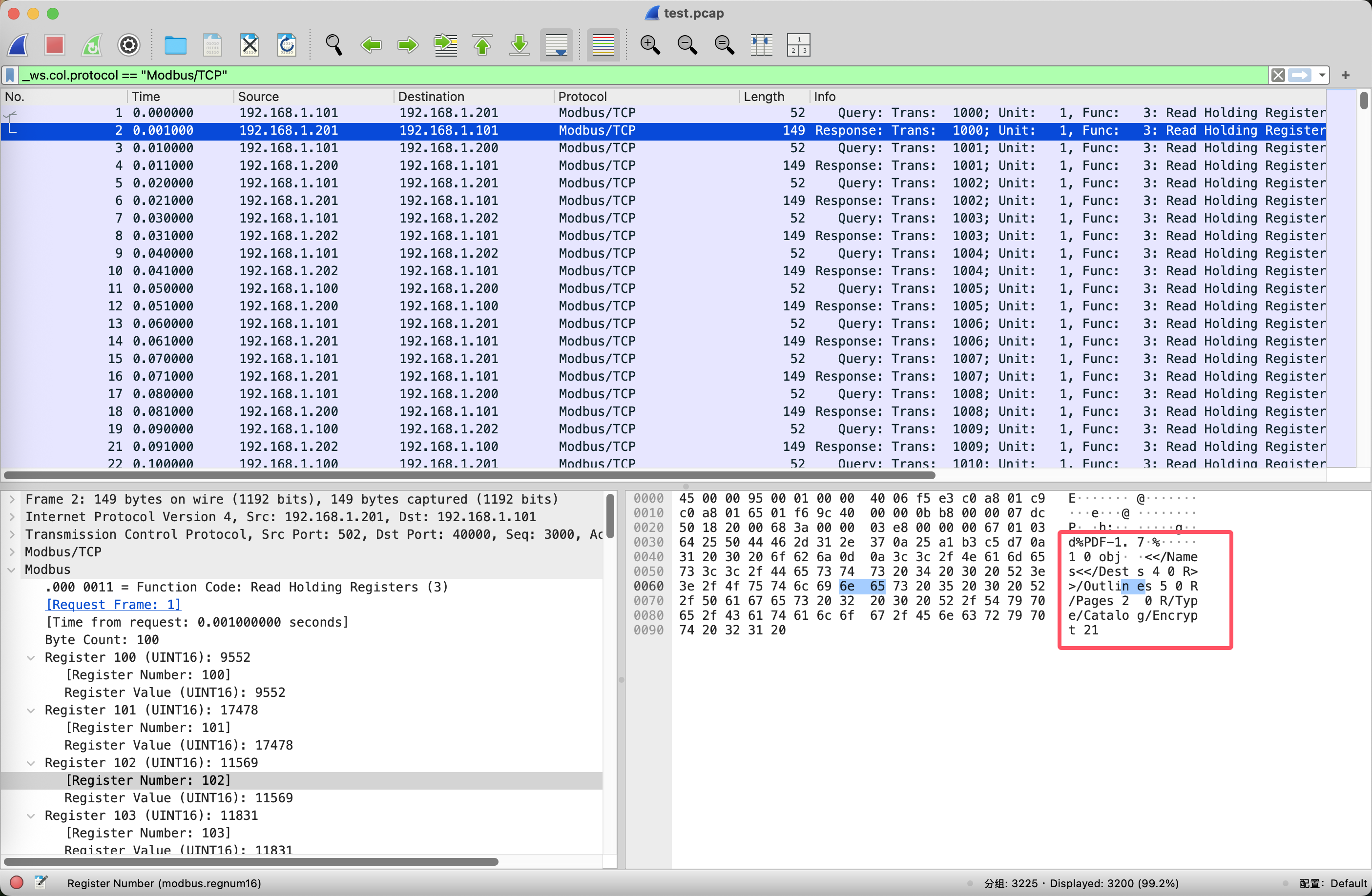
Task: Collapse Register 102 entry
Action: point(31,762)
